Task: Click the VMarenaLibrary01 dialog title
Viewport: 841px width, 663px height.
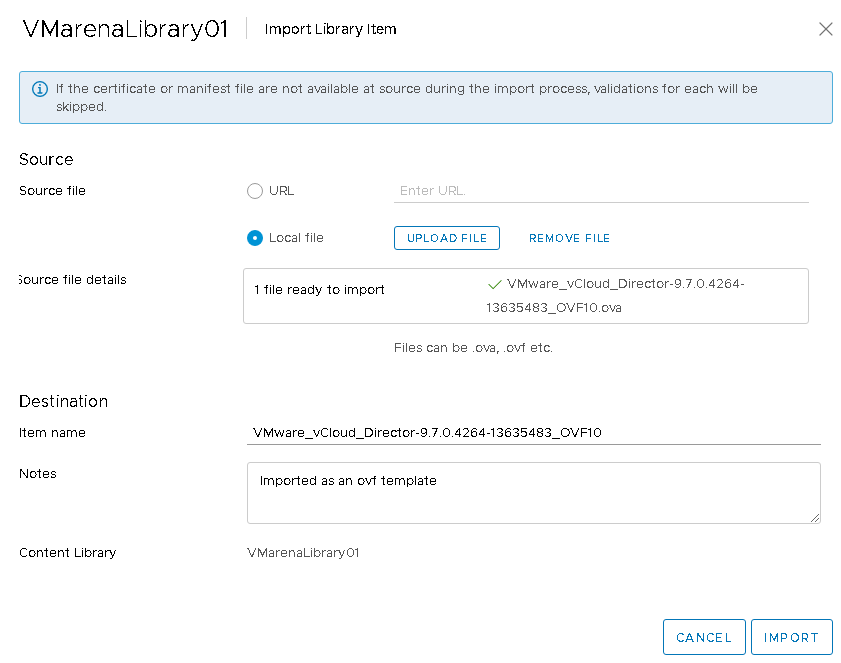Action: (126, 29)
